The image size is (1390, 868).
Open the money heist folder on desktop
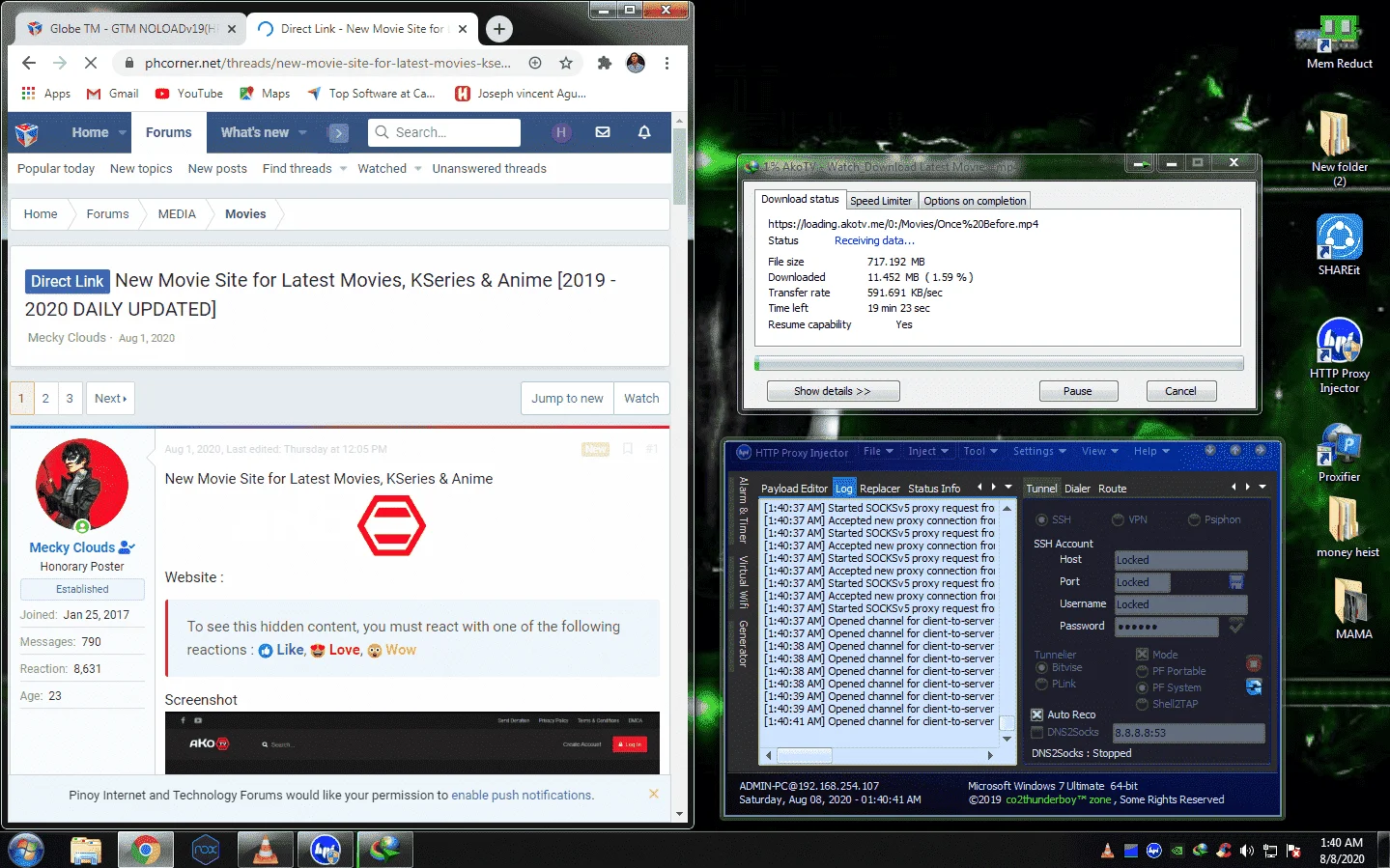[x=1347, y=526]
